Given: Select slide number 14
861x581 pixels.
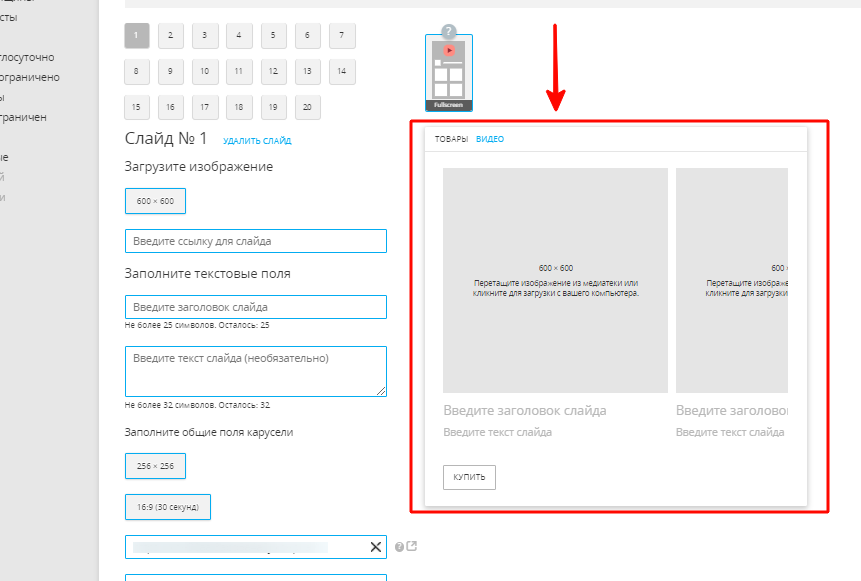Looking at the screenshot, I should click(342, 71).
